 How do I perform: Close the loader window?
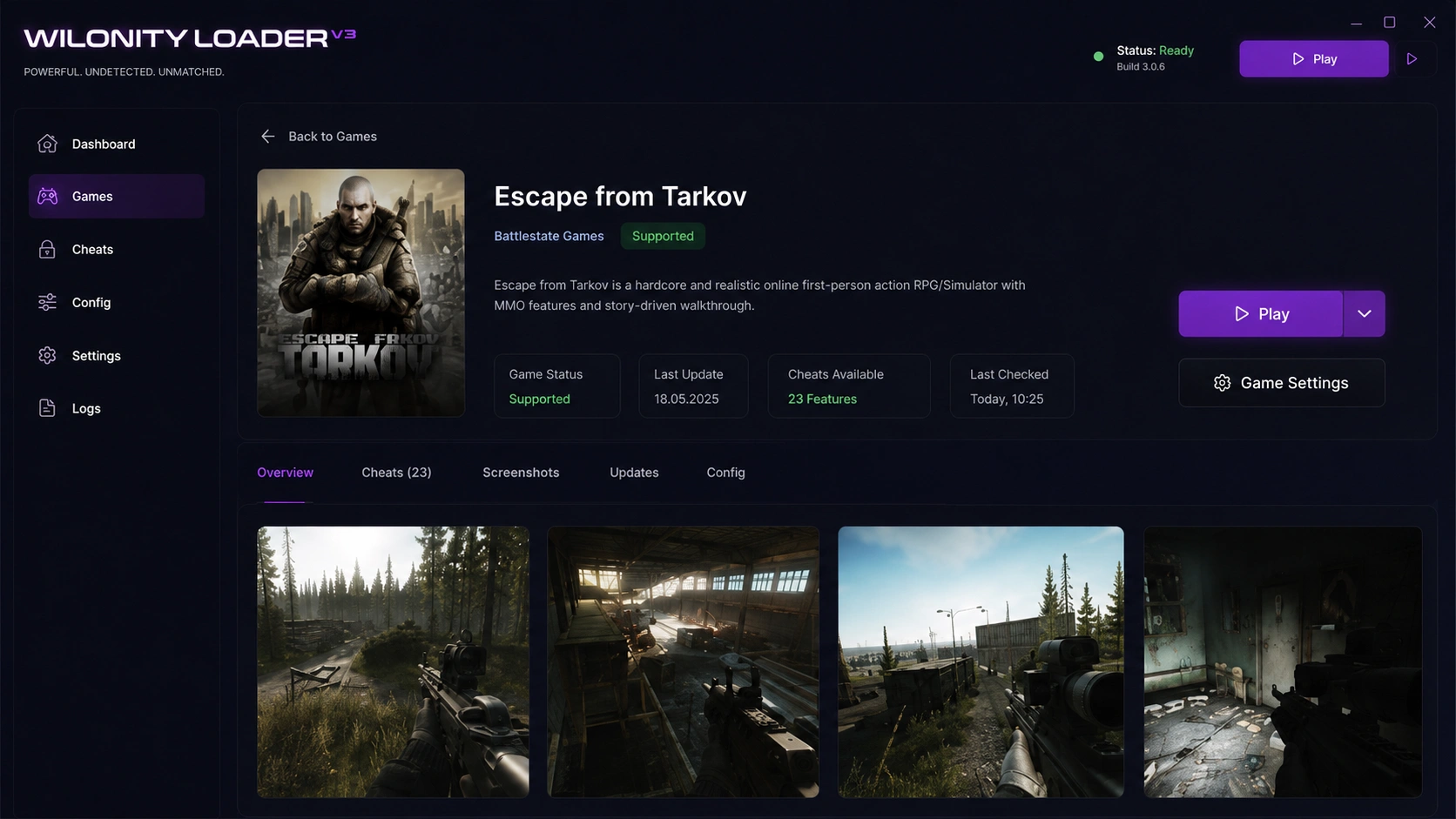(x=1430, y=23)
